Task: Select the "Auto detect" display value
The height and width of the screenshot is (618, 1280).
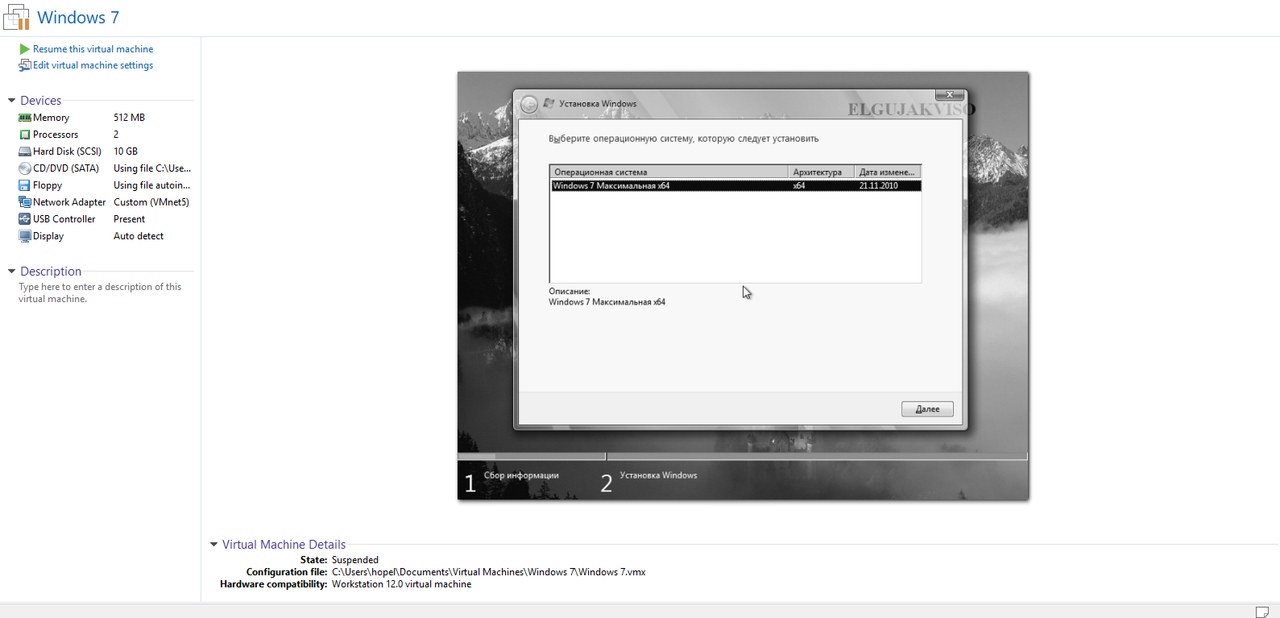Action: (x=139, y=236)
